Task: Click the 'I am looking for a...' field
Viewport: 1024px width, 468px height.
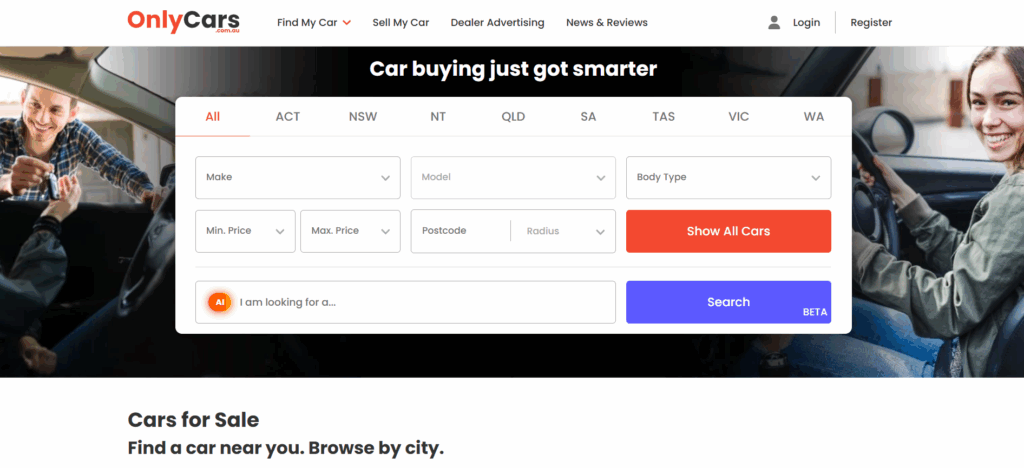Action: [x=406, y=302]
